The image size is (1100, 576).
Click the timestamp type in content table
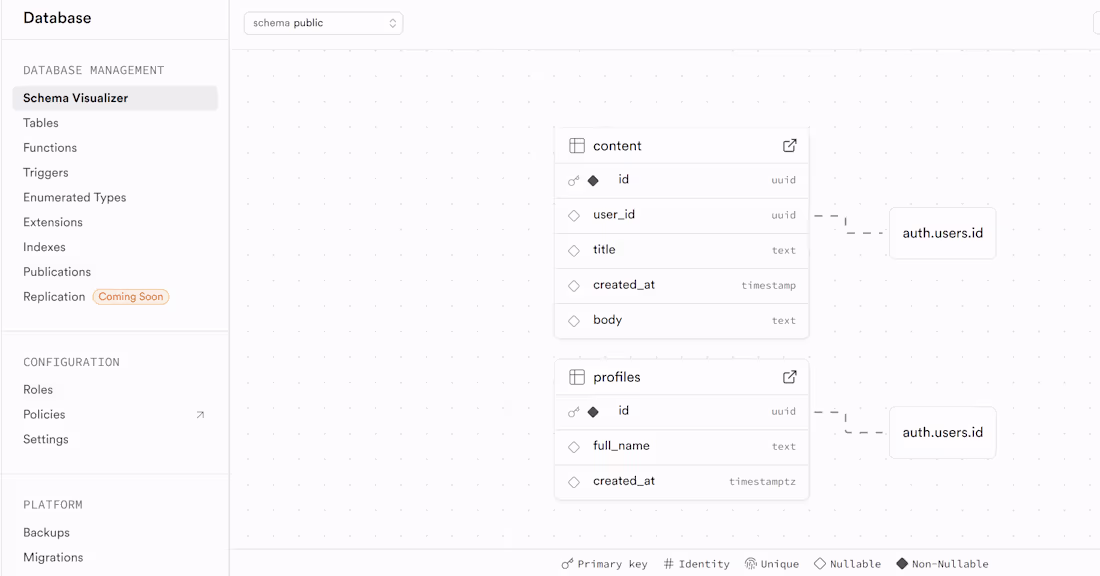(769, 286)
